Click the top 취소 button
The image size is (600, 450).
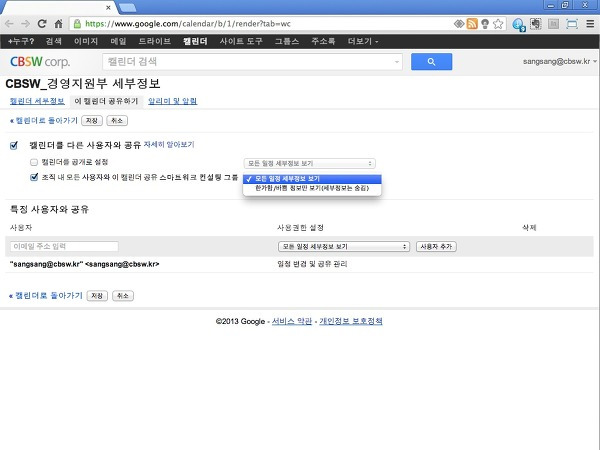point(117,121)
